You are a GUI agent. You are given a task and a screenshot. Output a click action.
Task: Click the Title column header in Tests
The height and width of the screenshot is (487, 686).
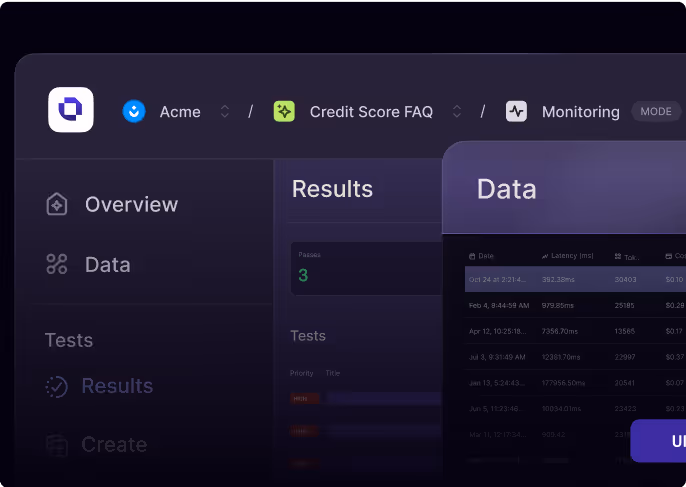332,373
